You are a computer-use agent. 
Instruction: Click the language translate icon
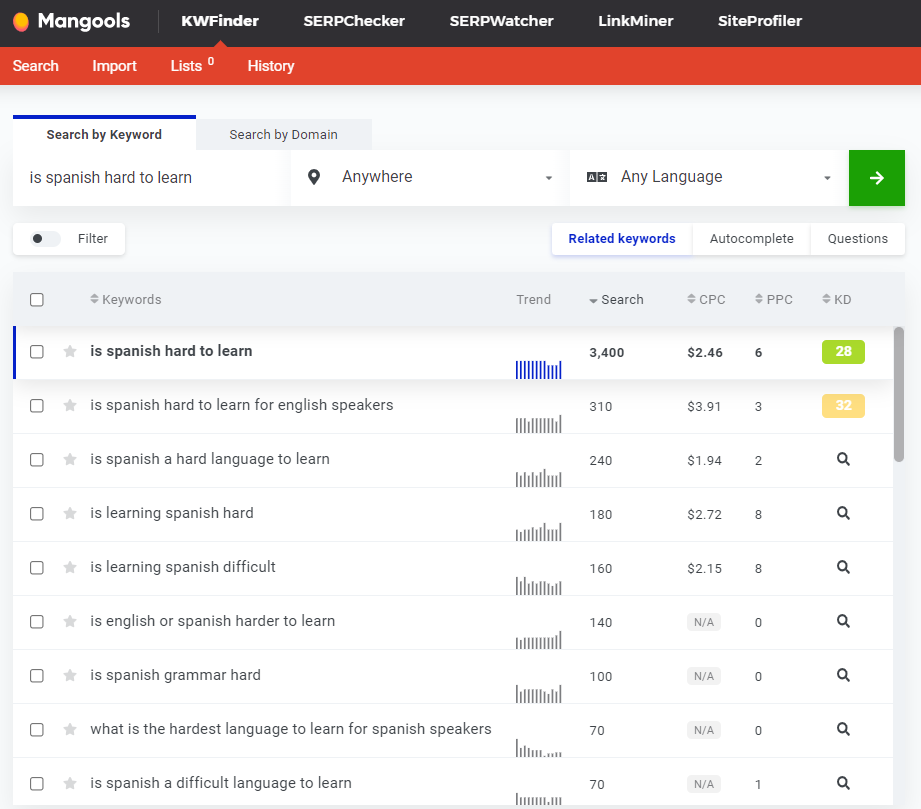tap(597, 177)
